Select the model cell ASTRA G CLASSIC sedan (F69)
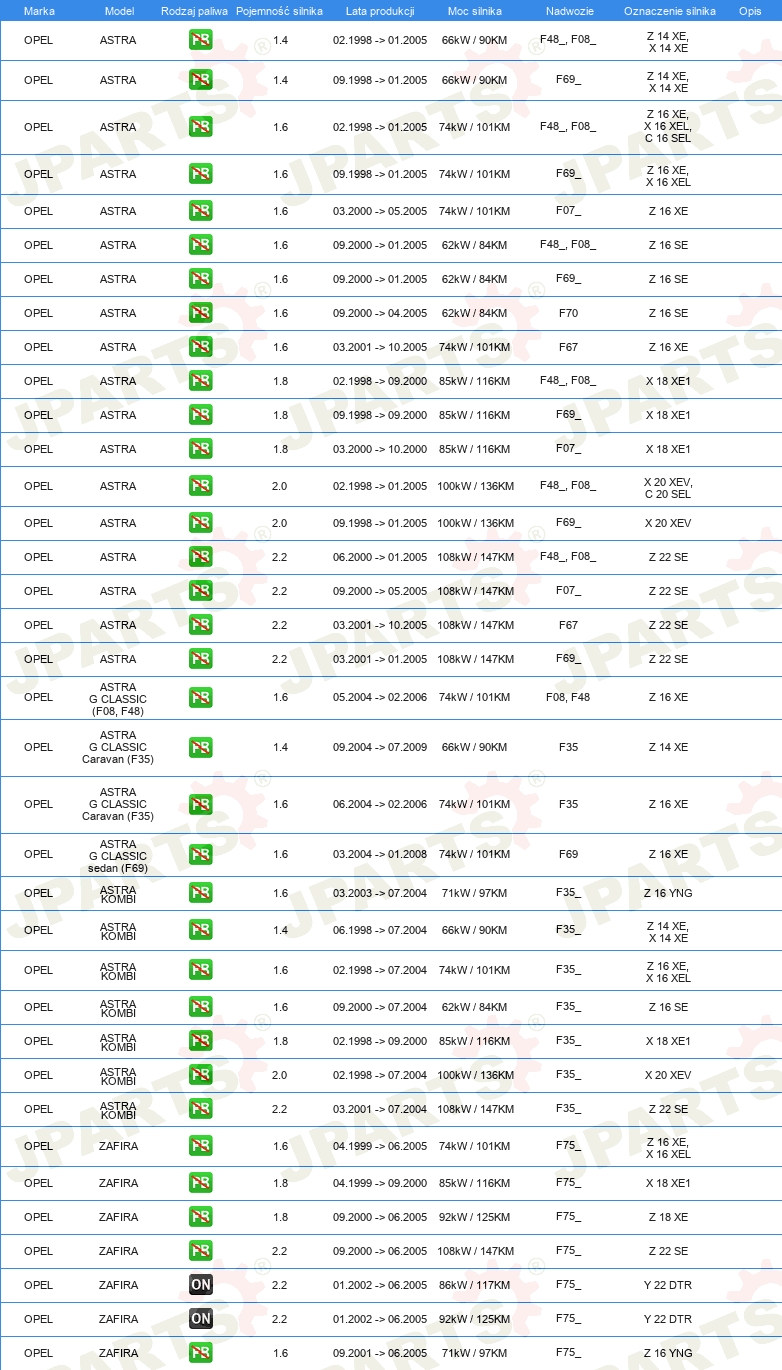 118,856
